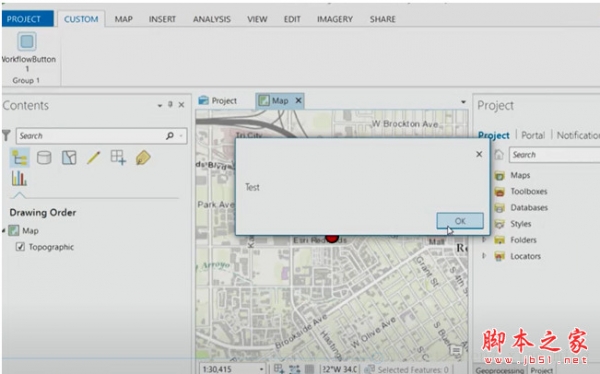Select List By Charts icon

[x=19, y=178]
